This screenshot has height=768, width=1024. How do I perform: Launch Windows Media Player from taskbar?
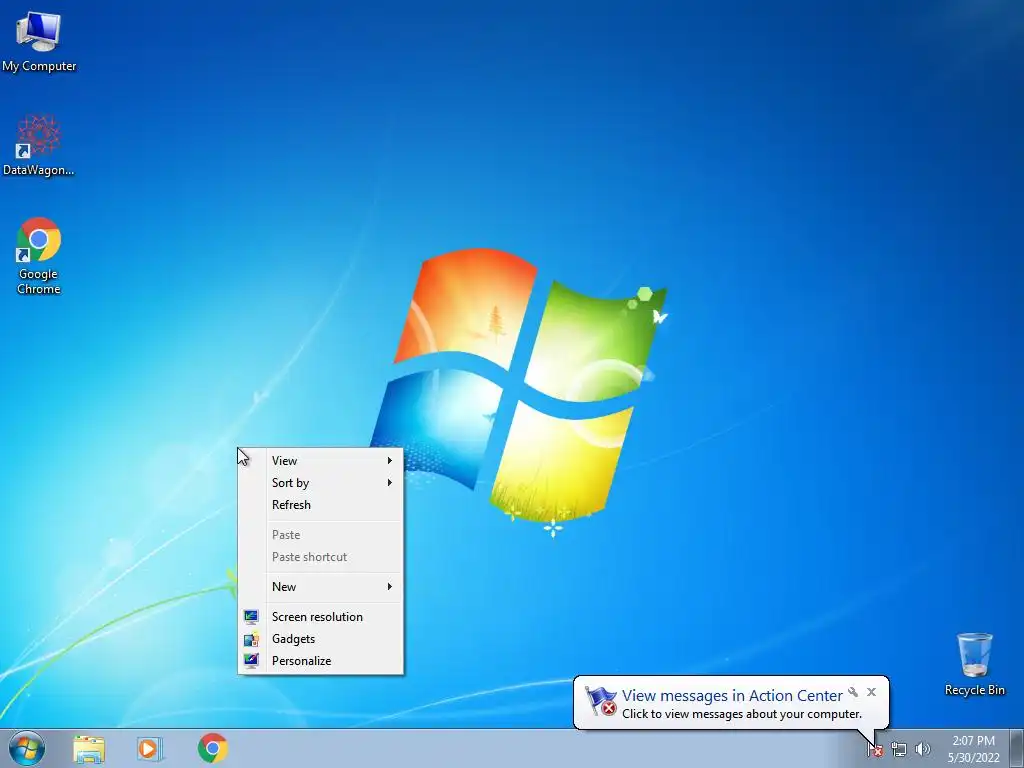(x=150, y=749)
